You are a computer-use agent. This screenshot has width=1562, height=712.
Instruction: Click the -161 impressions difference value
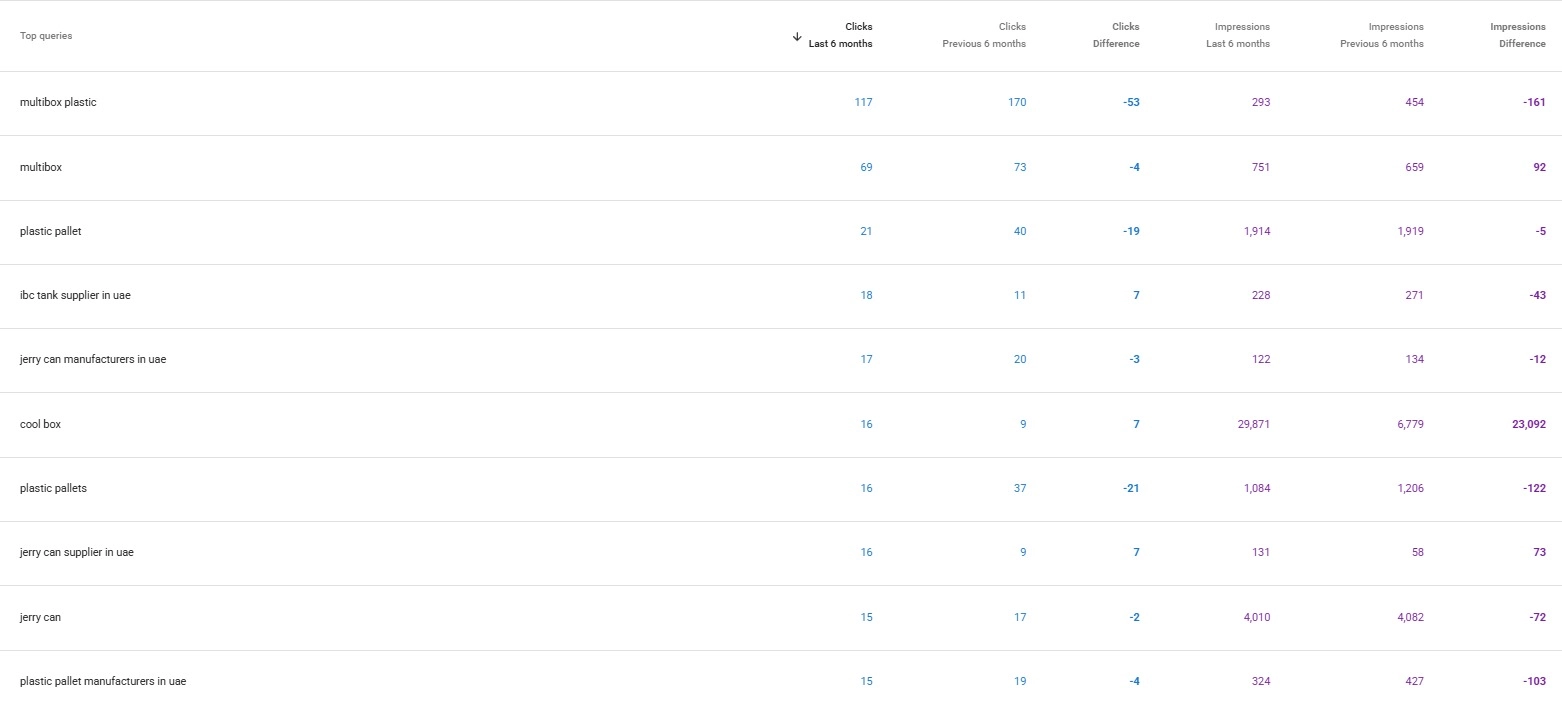(x=1534, y=102)
